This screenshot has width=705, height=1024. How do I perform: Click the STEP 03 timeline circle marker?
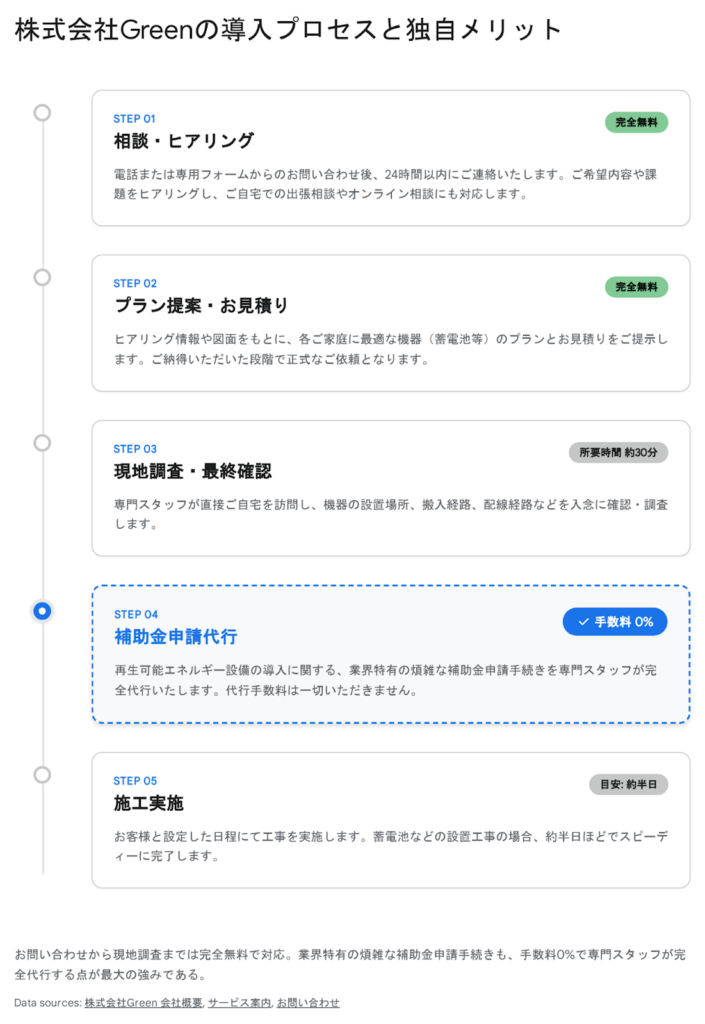[x=42, y=442]
